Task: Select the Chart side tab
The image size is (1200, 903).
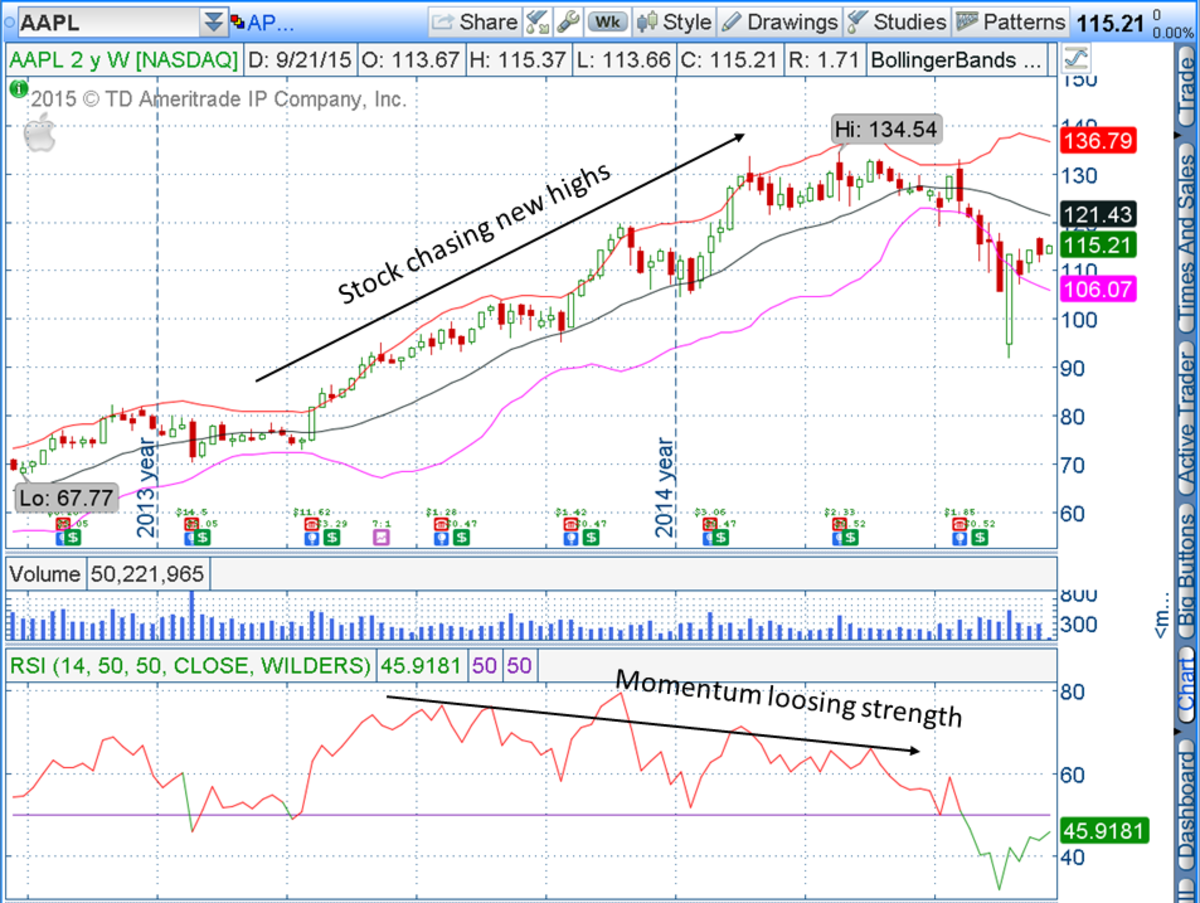Action: [1186, 684]
